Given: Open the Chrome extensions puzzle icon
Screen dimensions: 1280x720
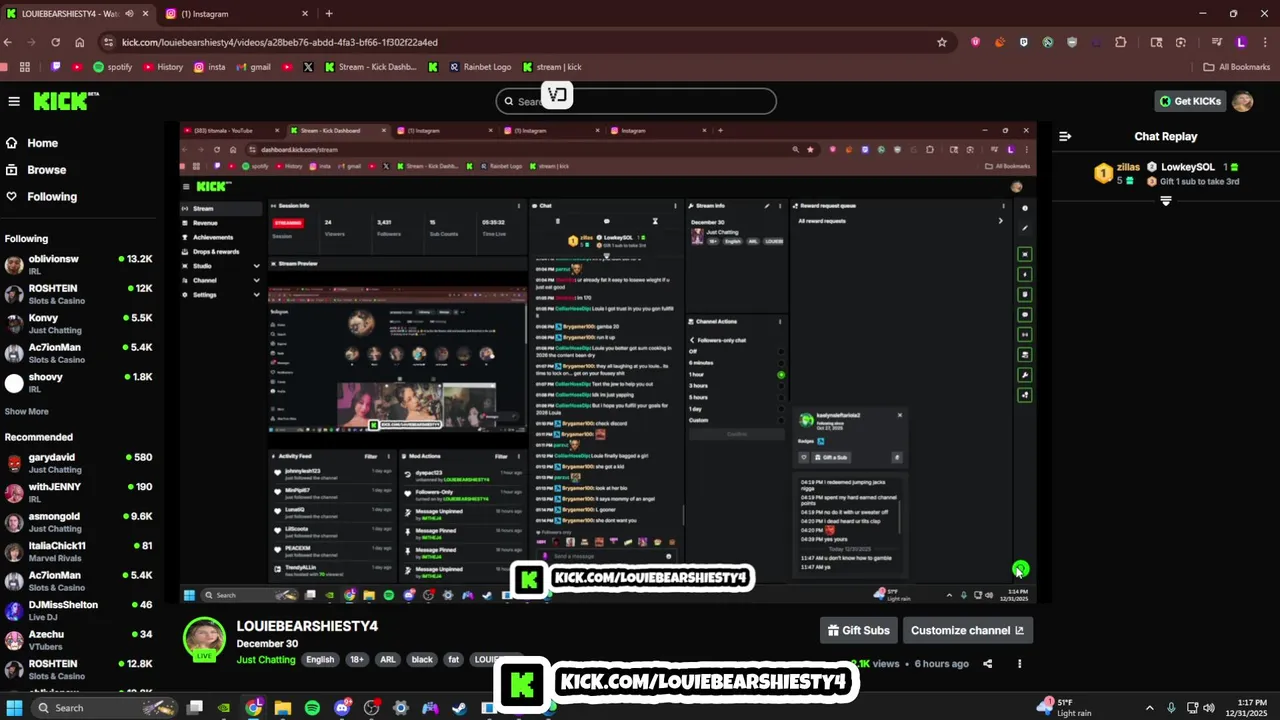Looking at the screenshot, I should point(1120,42).
